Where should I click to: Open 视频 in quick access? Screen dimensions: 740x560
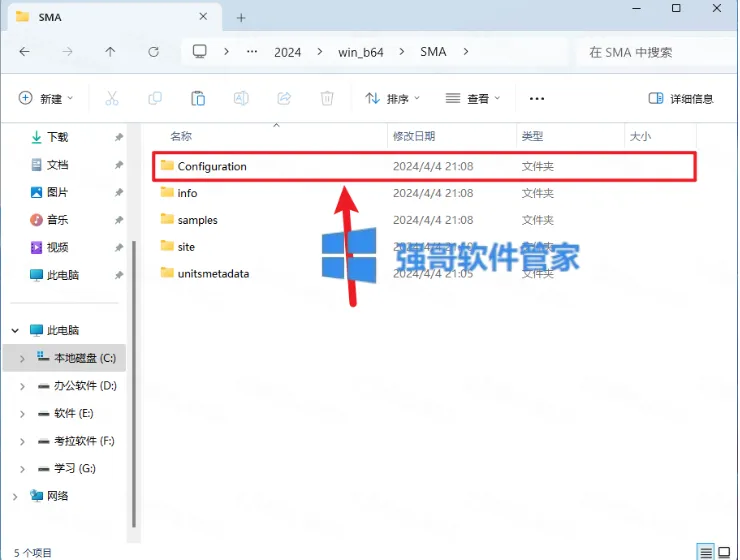pyautogui.click(x=50, y=247)
